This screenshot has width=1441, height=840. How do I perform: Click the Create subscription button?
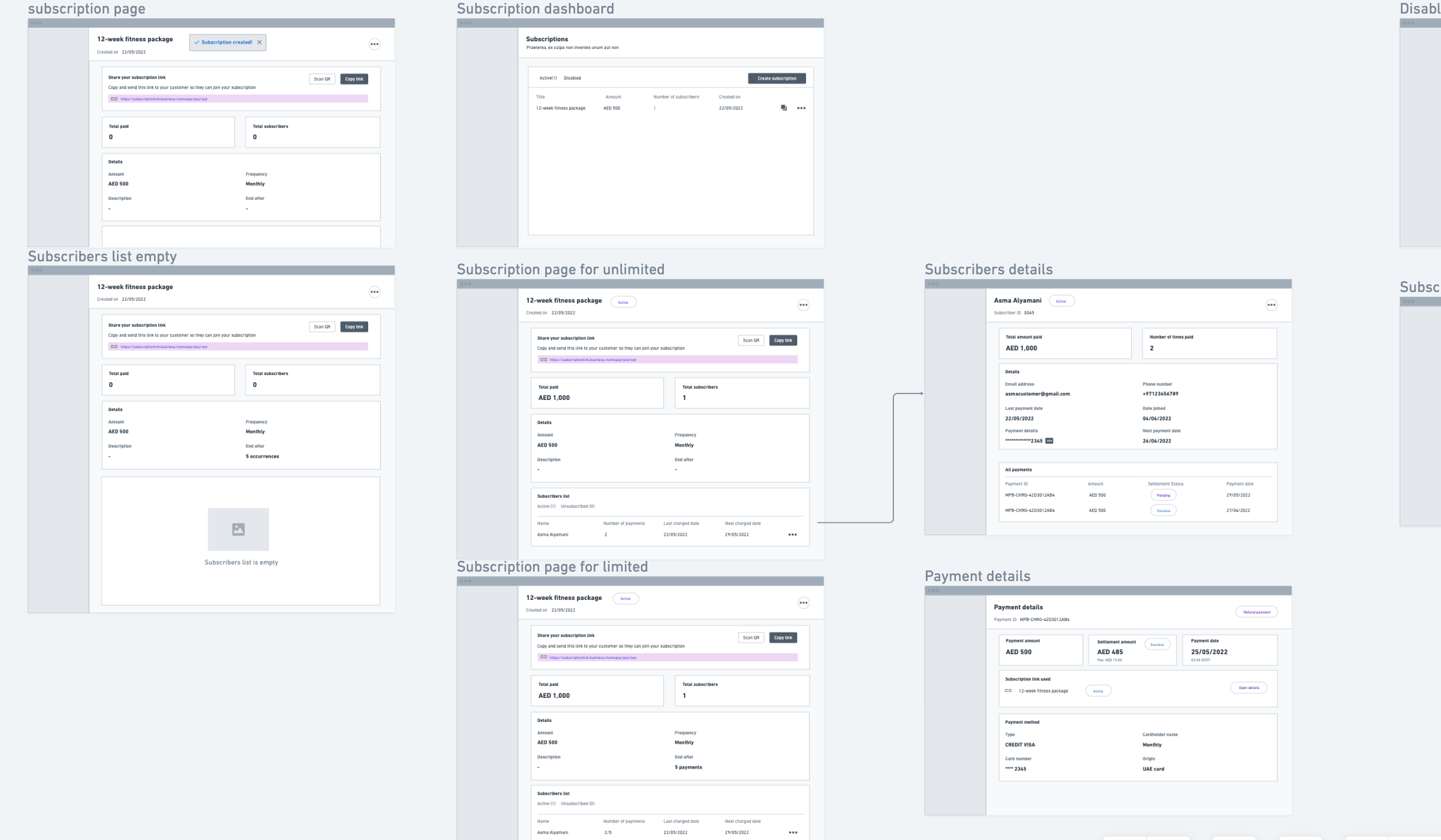coord(777,78)
